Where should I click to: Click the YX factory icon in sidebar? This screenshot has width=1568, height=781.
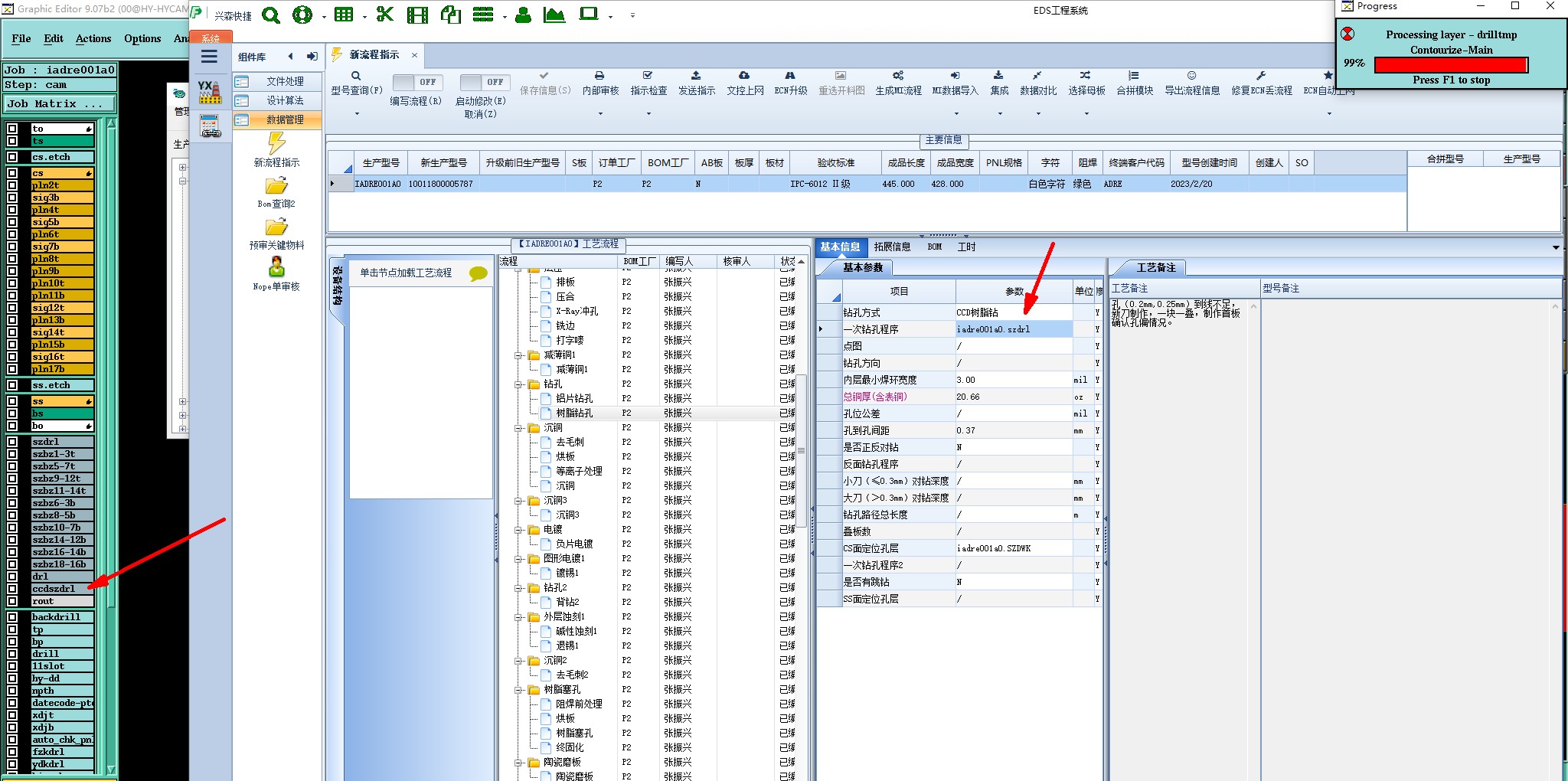[x=209, y=92]
